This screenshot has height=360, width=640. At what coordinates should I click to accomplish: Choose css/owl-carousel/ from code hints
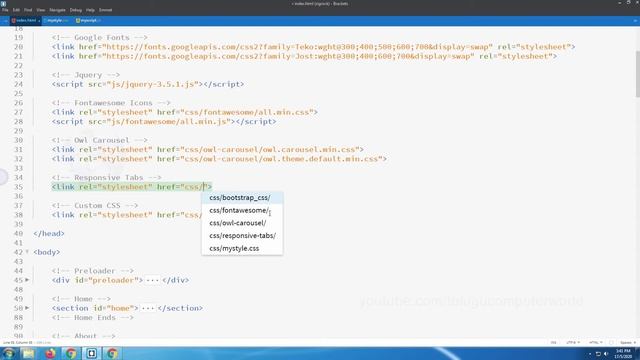242,223
